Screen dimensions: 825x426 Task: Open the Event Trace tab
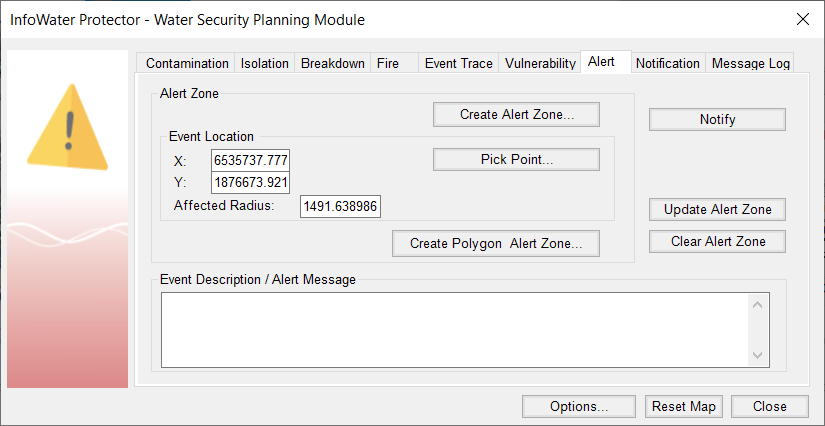[458, 63]
